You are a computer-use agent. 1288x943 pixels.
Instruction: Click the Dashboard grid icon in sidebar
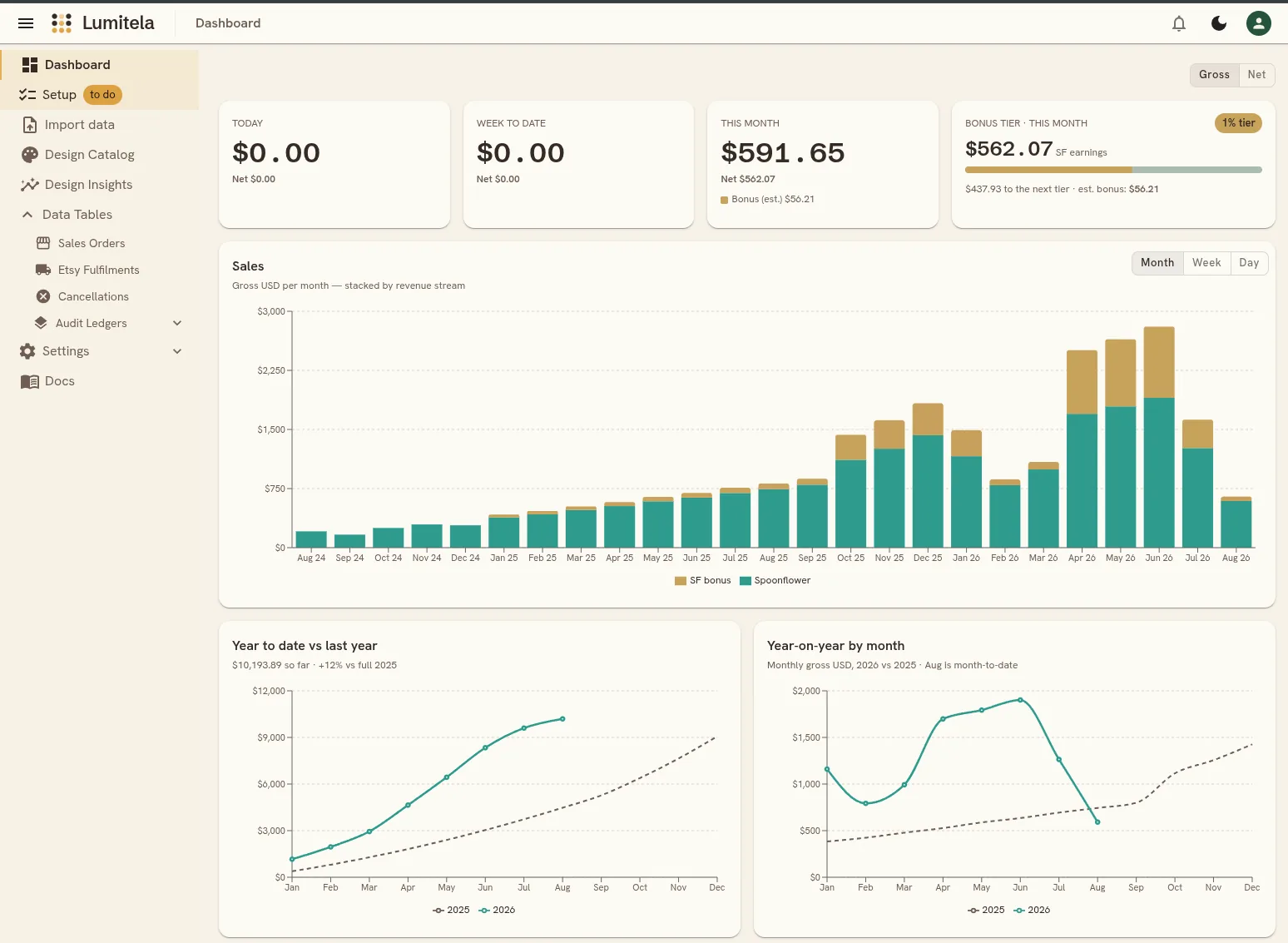coord(30,65)
